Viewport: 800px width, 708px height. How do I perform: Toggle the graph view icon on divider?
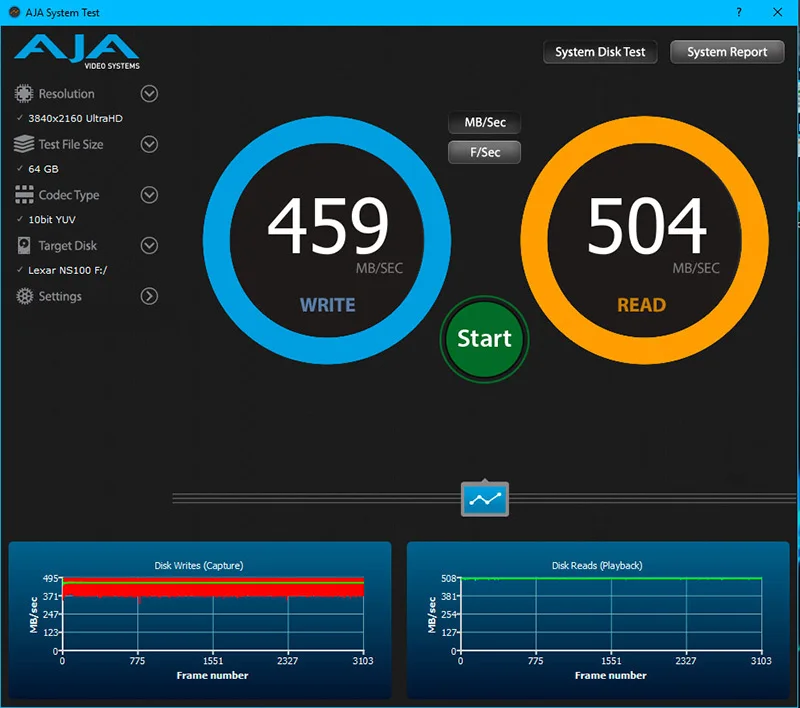tap(485, 499)
